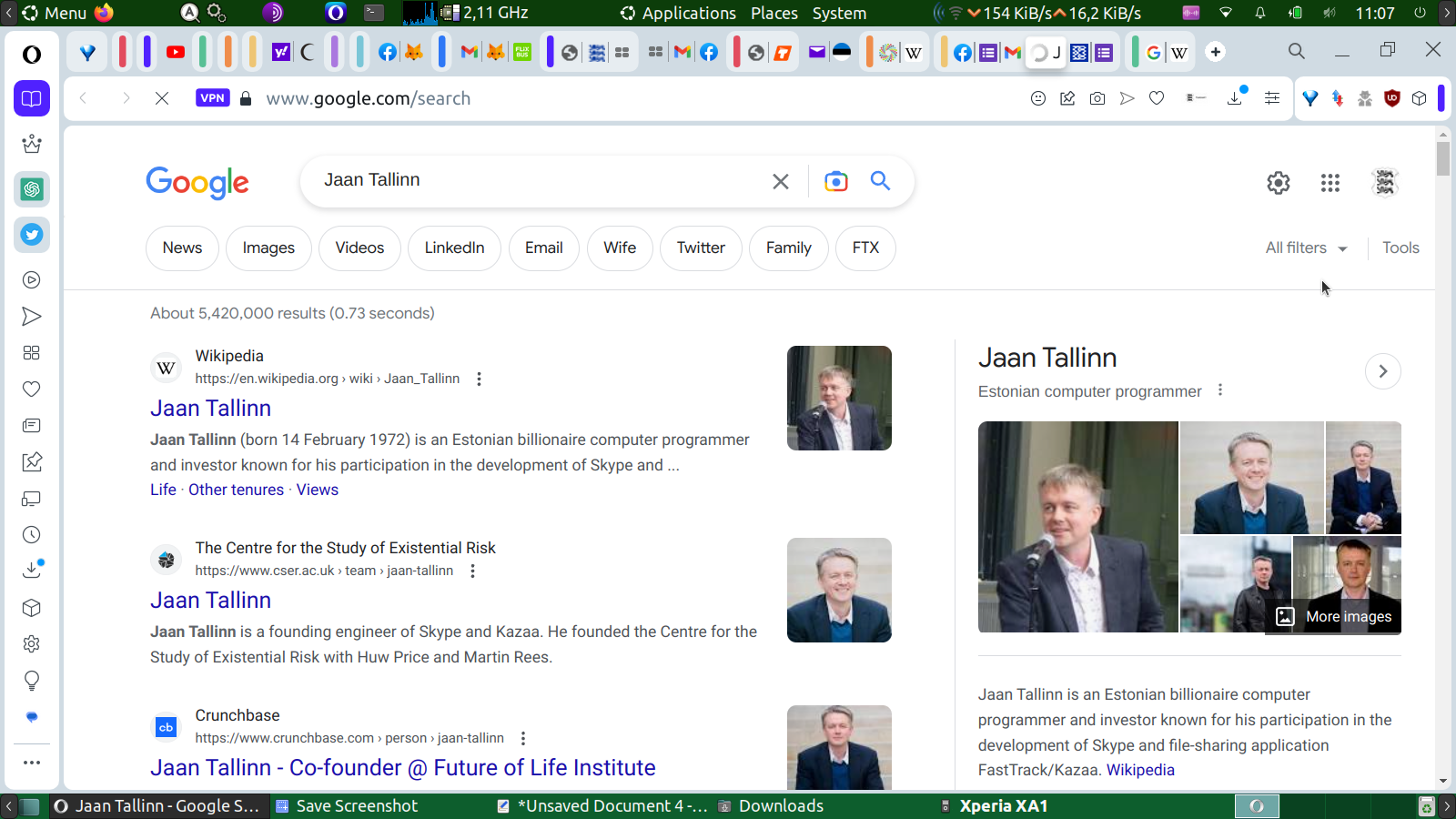Open Speed Dial grid from the sidebar
The height and width of the screenshot is (819, 1456).
click(32, 353)
